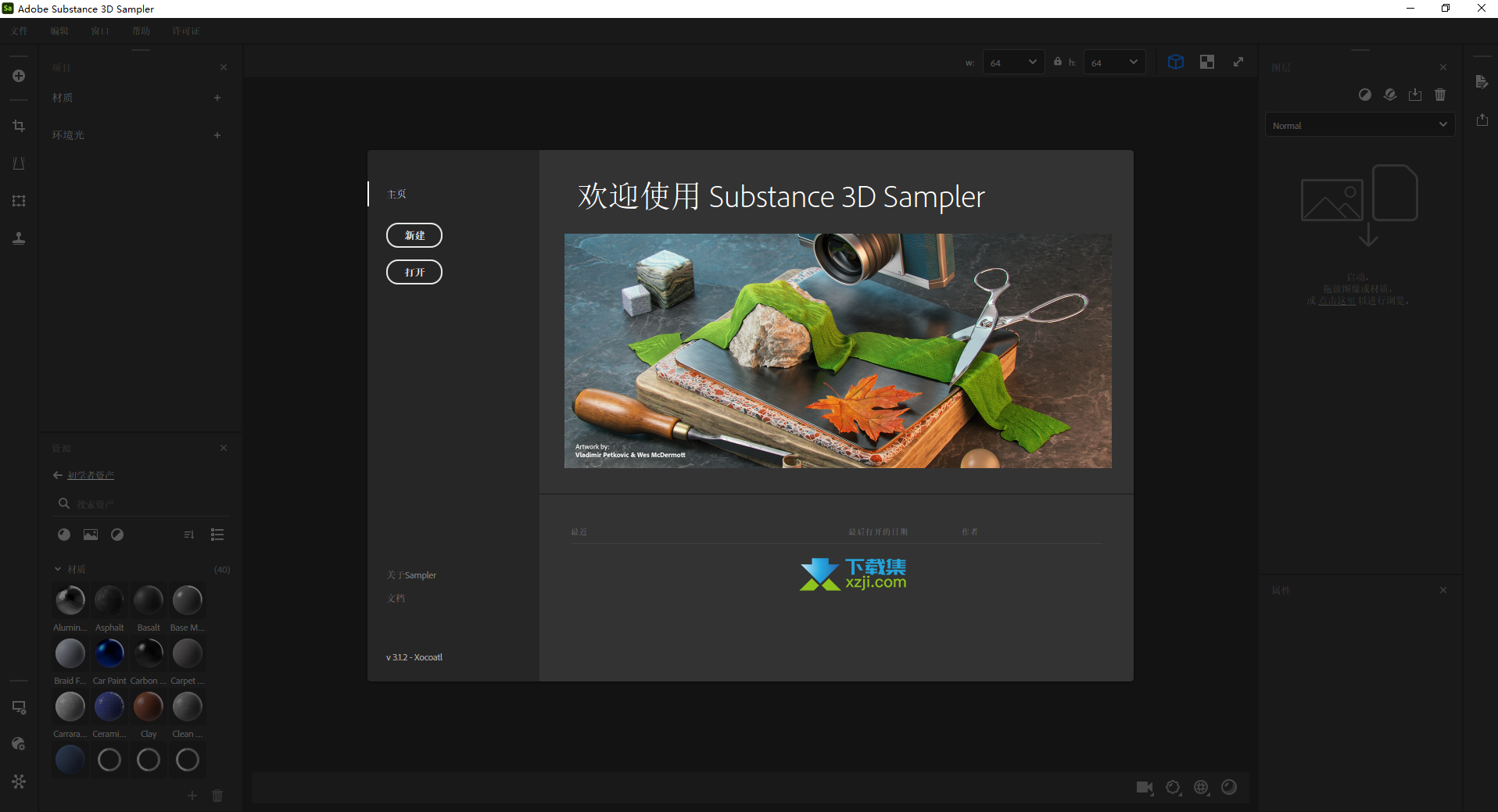Click the 新建 (New) button
Viewport: 1498px width, 812px height.
point(414,235)
